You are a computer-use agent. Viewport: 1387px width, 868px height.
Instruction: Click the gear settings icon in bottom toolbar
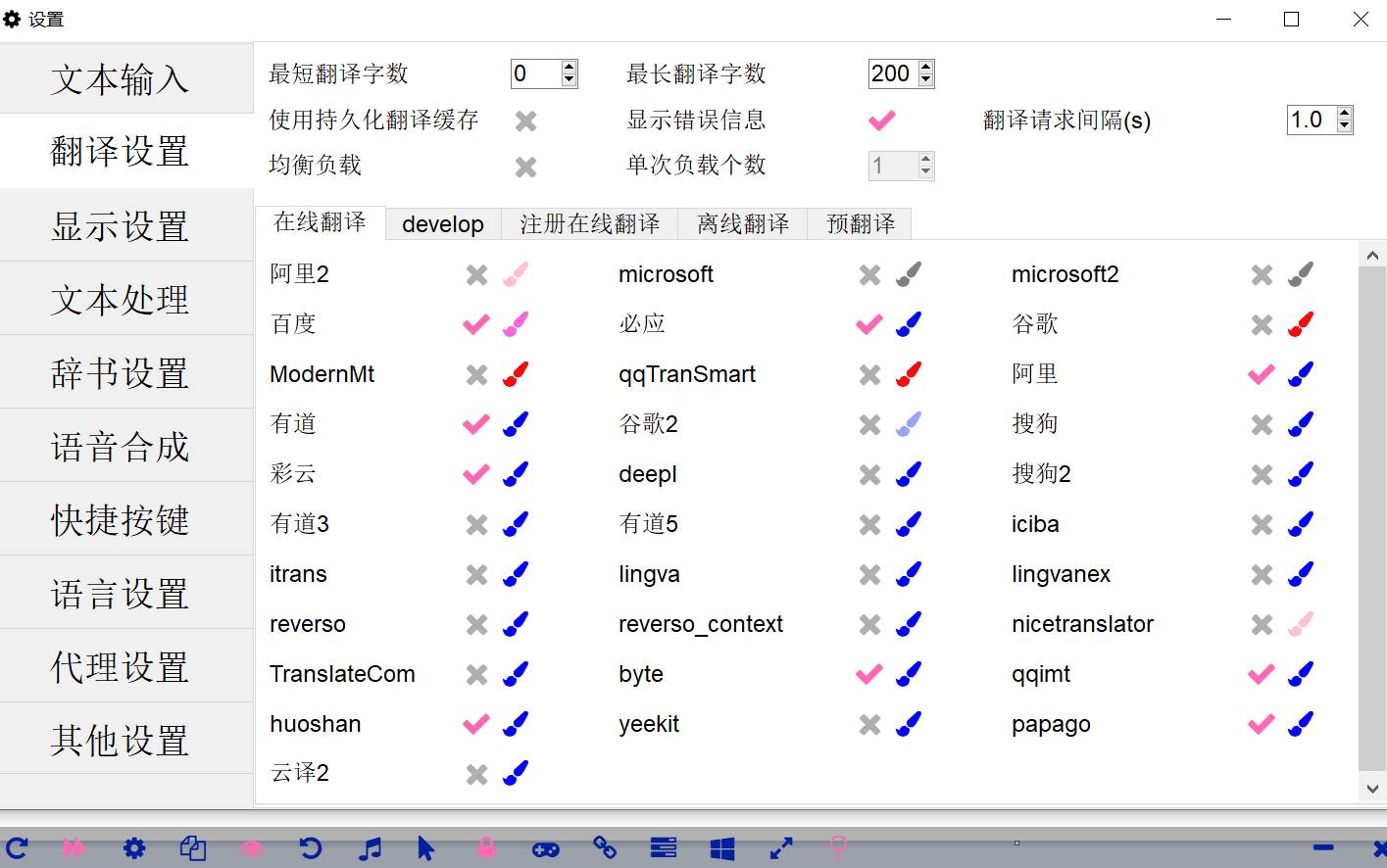click(134, 848)
